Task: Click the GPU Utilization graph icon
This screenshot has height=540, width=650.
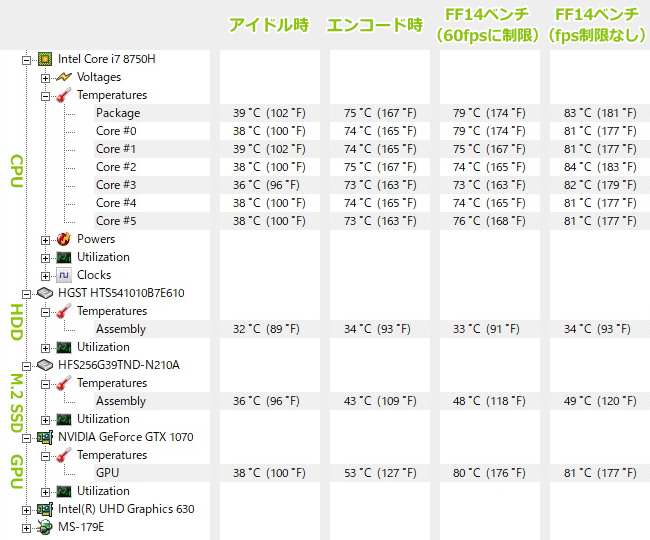Action: [64, 492]
